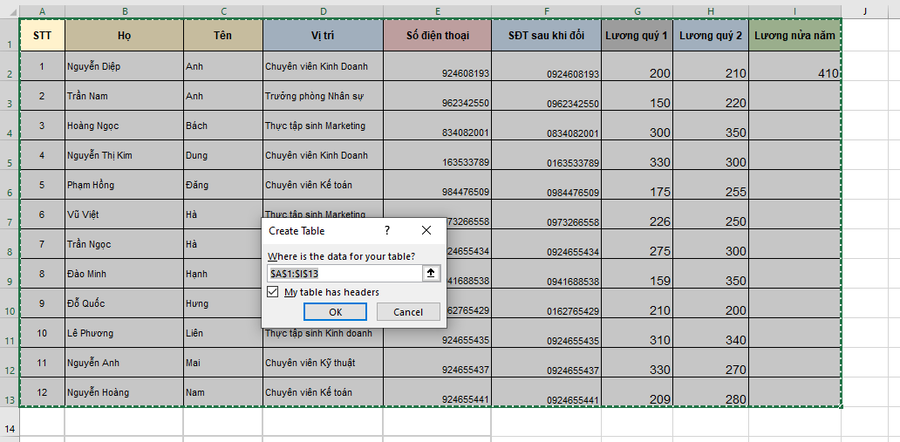This screenshot has height=442, width=900.
Task: Select column A header
Action: pos(42,11)
